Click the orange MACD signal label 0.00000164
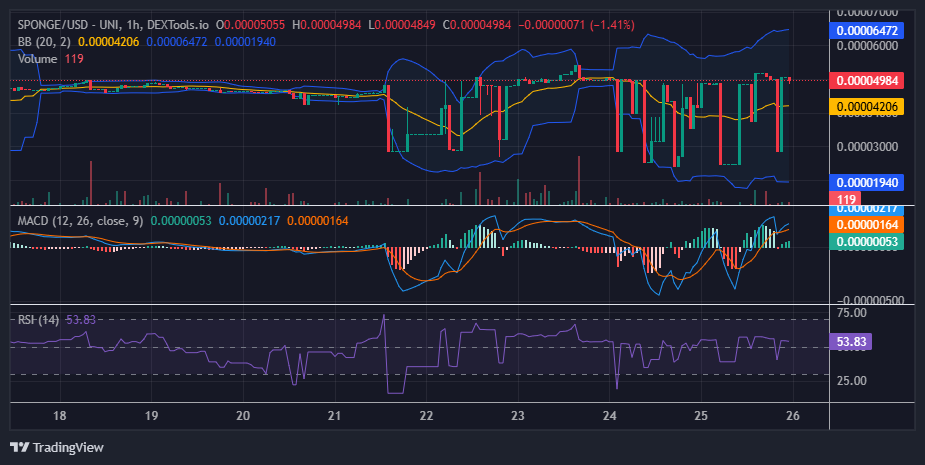Screen dimensions: 925x465 (867, 225)
